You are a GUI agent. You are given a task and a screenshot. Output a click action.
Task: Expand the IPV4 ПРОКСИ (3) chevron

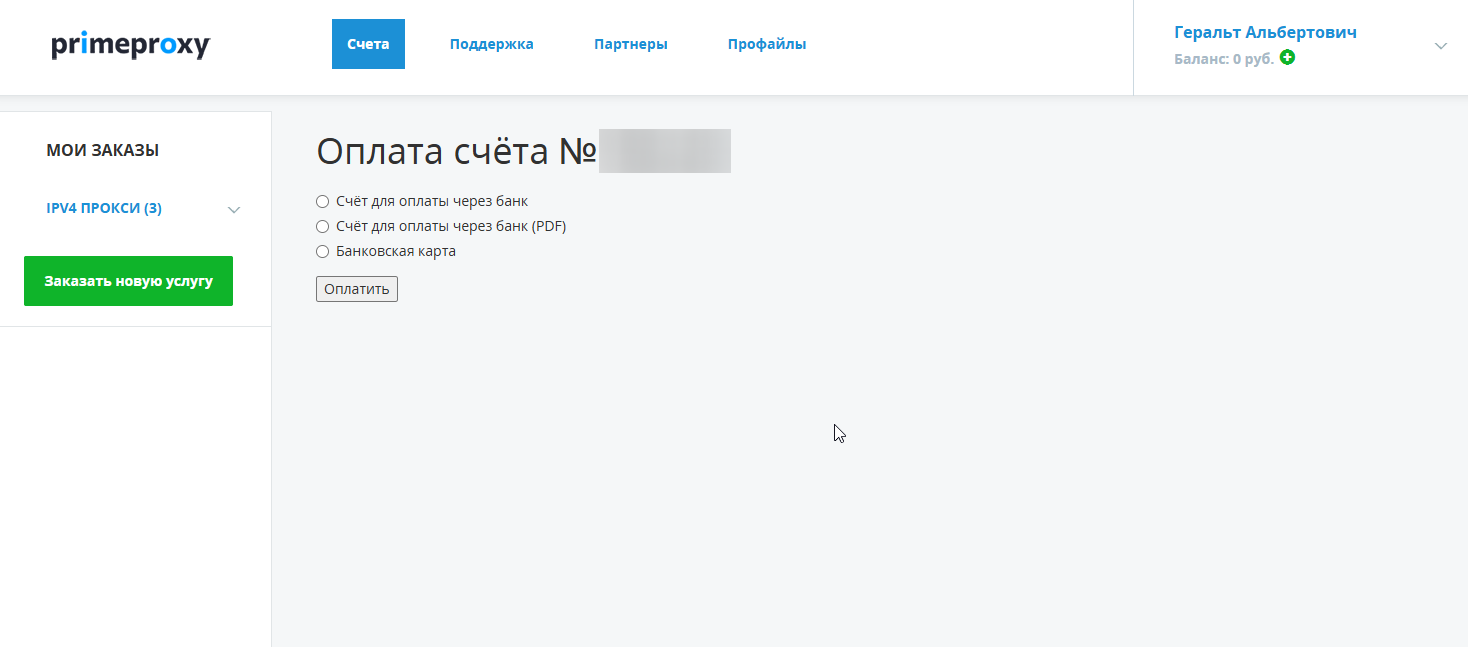(234, 210)
